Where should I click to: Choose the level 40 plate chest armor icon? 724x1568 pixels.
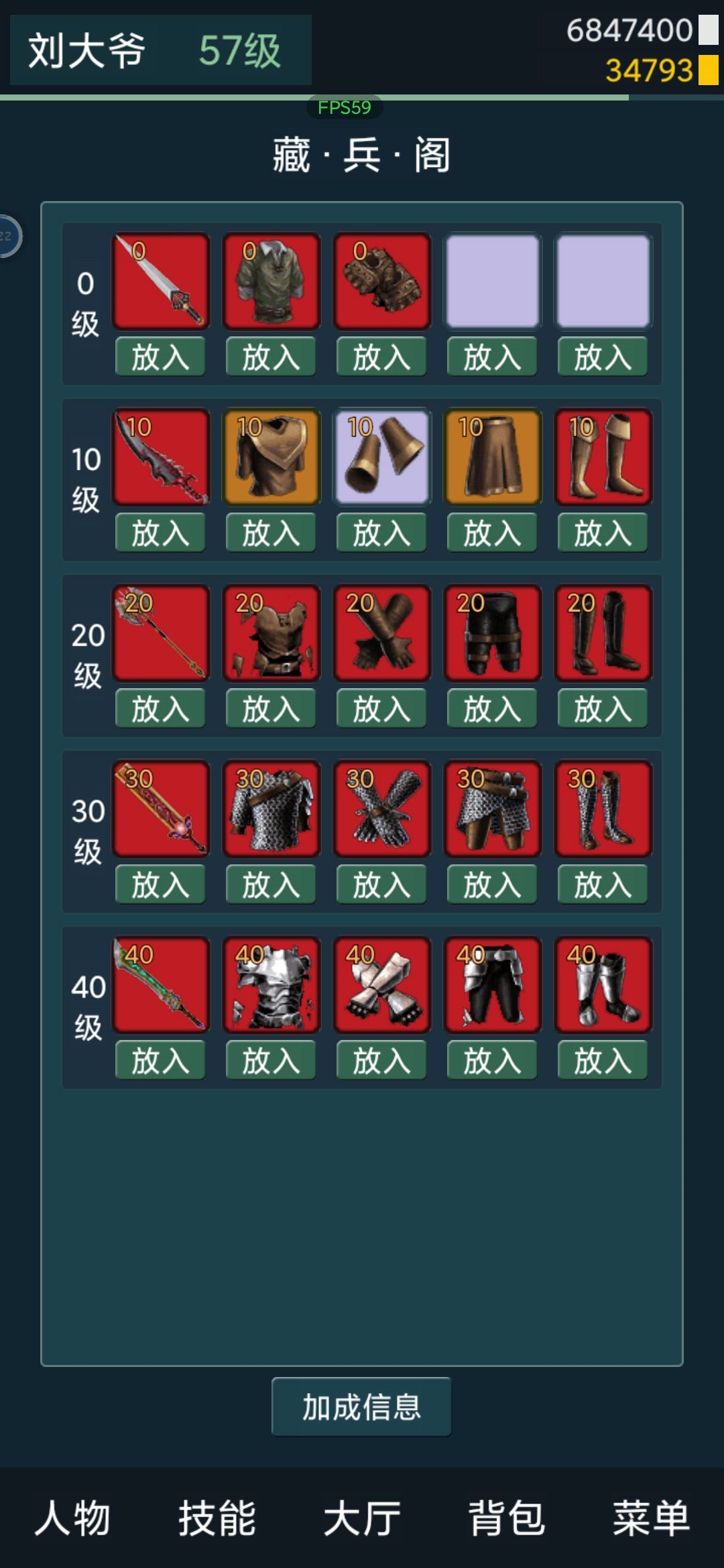click(x=271, y=984)
